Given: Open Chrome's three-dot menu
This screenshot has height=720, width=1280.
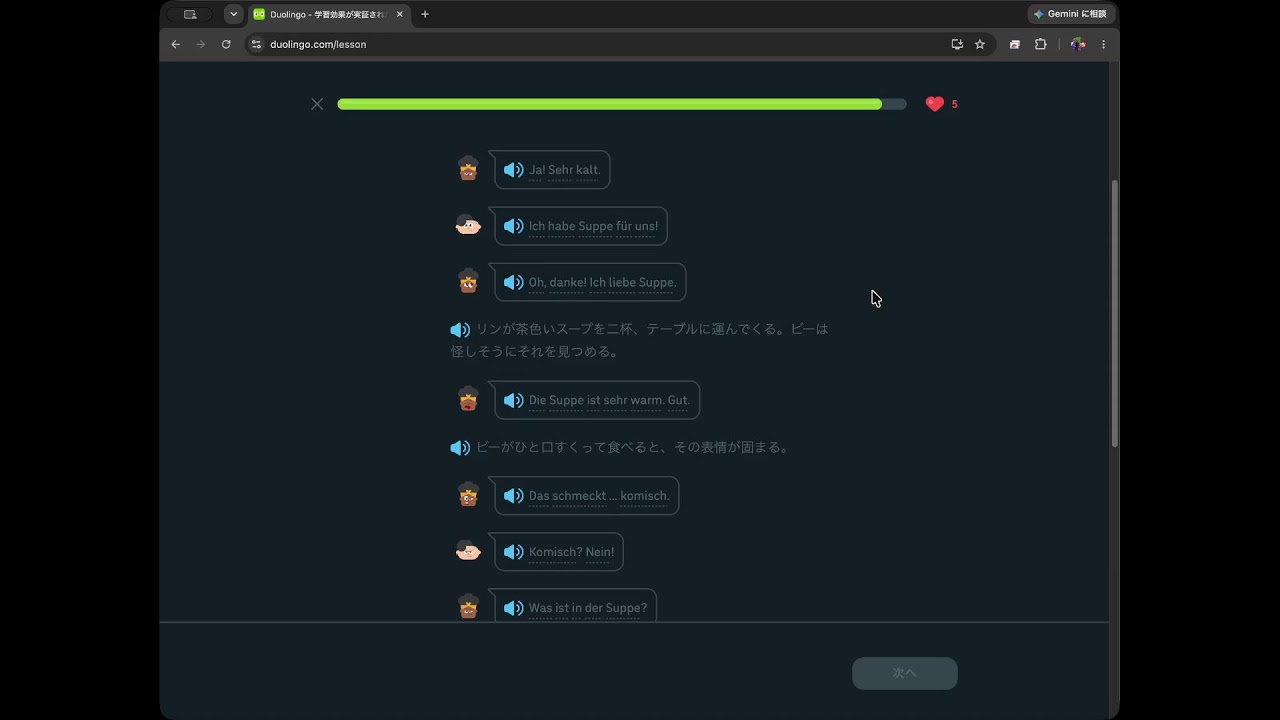Looking at the screenshot, I should tap(1103, 44).
